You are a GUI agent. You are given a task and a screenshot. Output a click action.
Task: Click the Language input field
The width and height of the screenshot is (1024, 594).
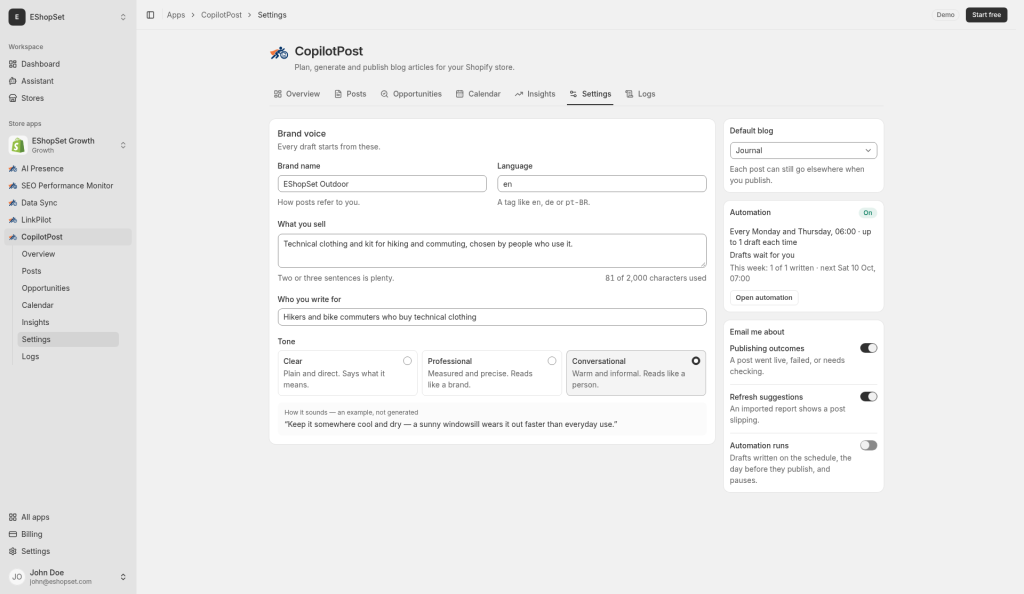click(x=601, y=184)
